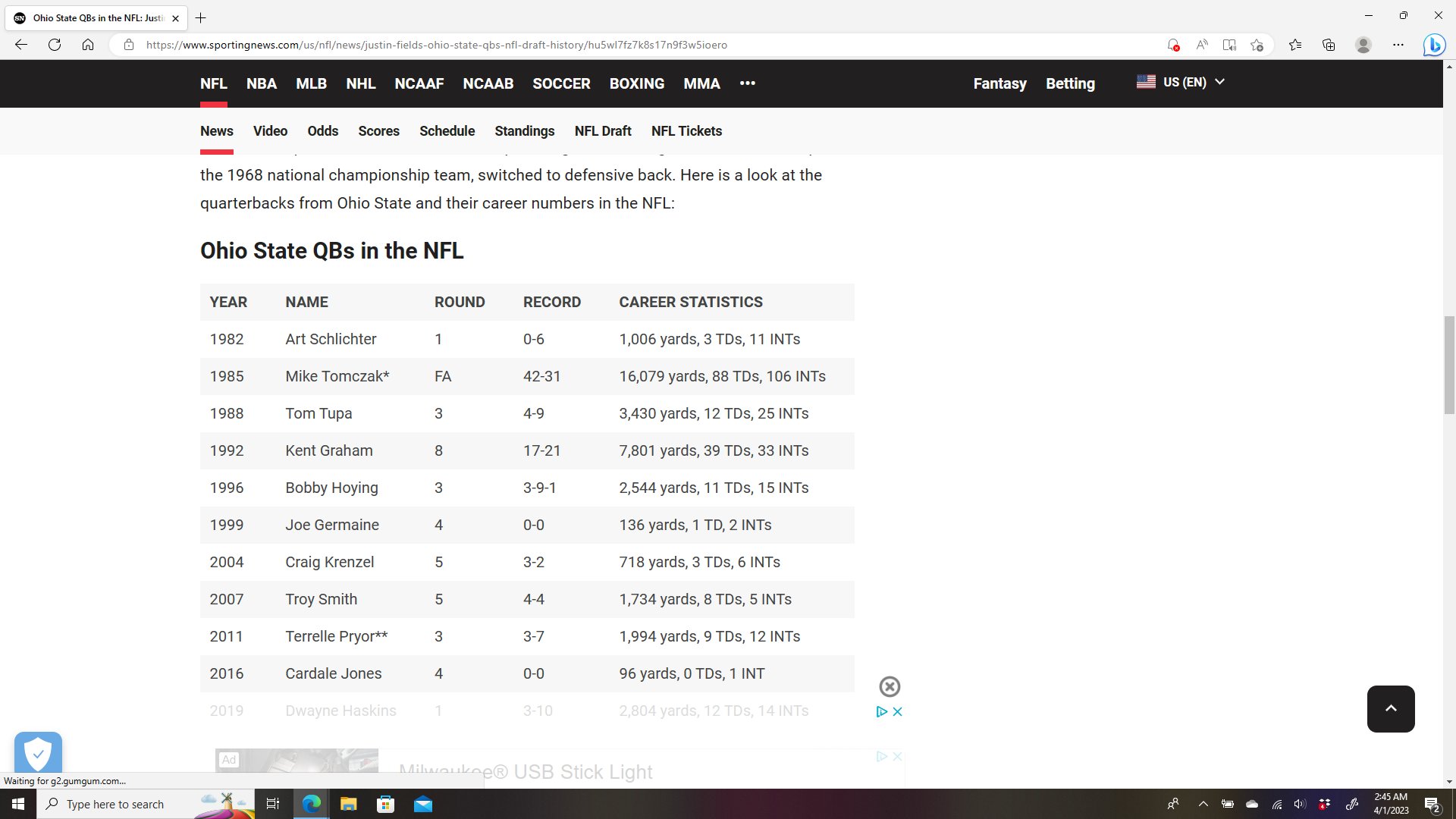Open the browser home page
The height and width of the screenshot is (819, 1456).
pyautogui.click(x=88, y=45)
